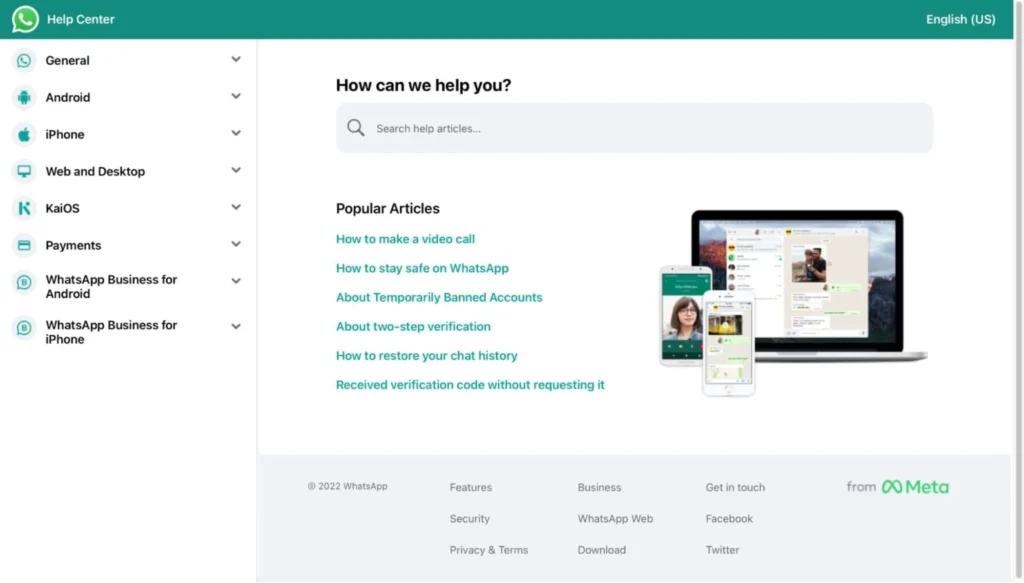Image resolution: width=1024 pixels, height=583 pixels.
Task: Click WhatsApp Business for Android icon
Action: point(24,282)
